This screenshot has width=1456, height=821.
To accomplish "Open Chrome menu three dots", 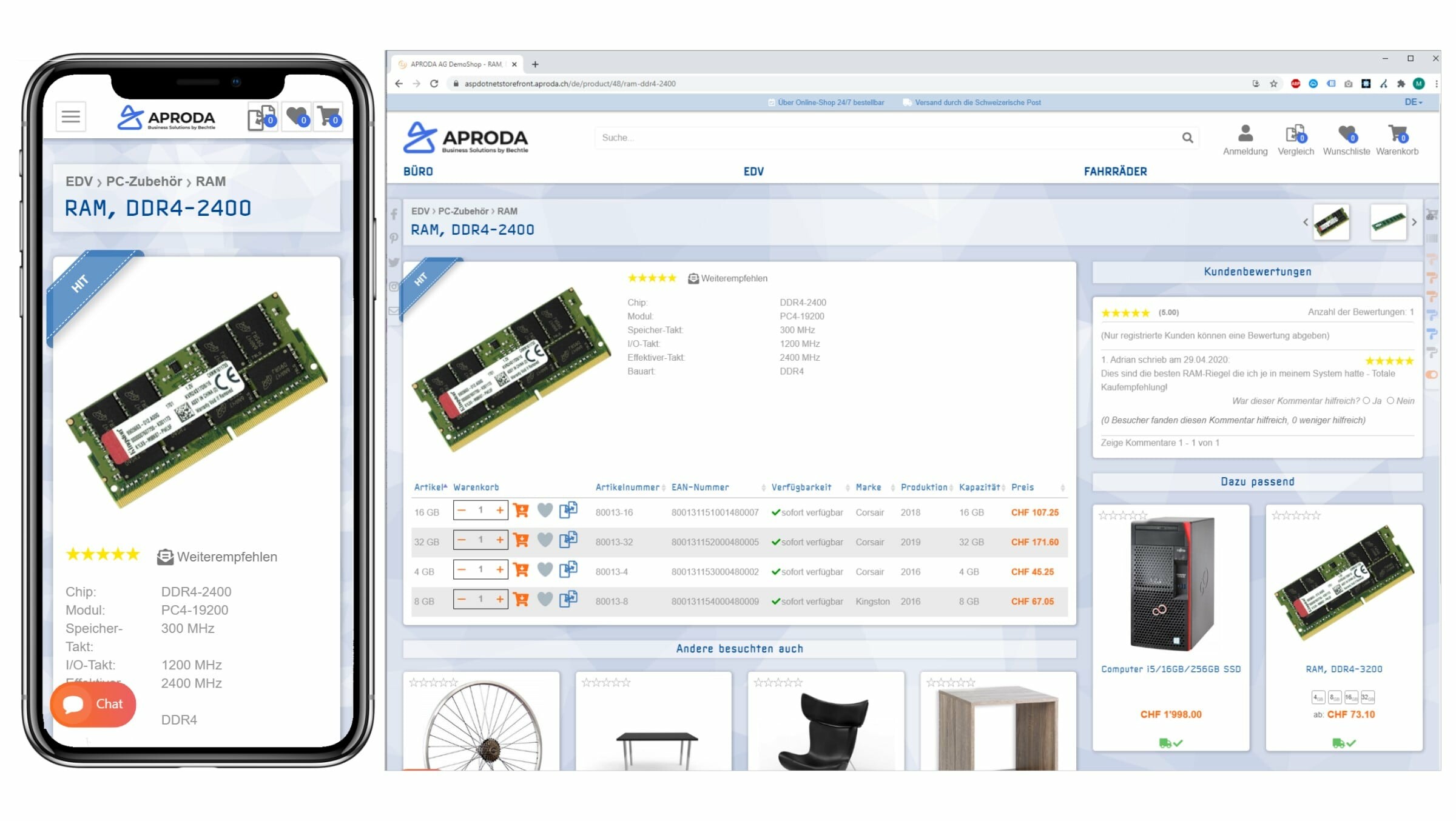I will point(1436,84).
